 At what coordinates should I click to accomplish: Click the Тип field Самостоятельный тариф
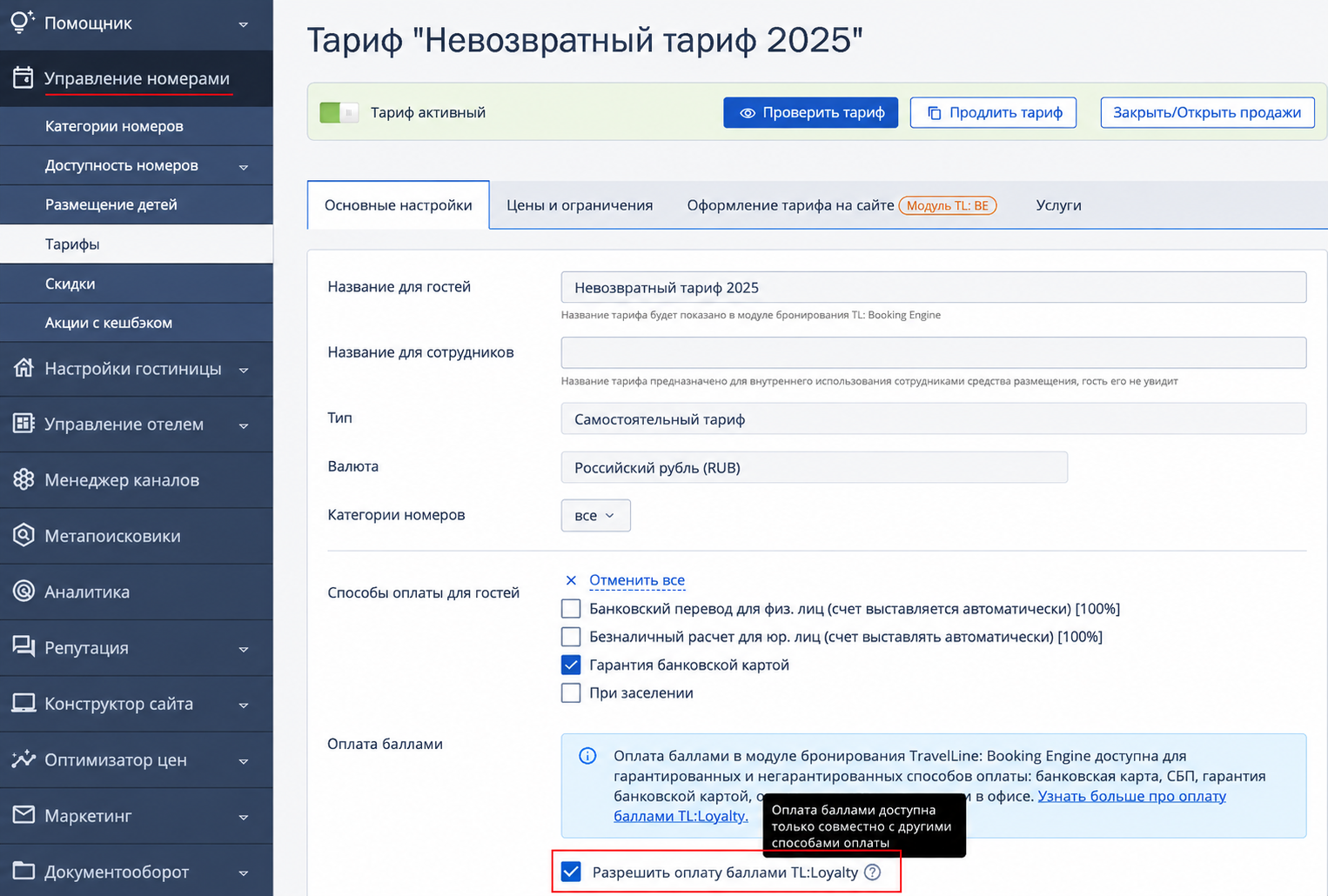tap(934, 418)
